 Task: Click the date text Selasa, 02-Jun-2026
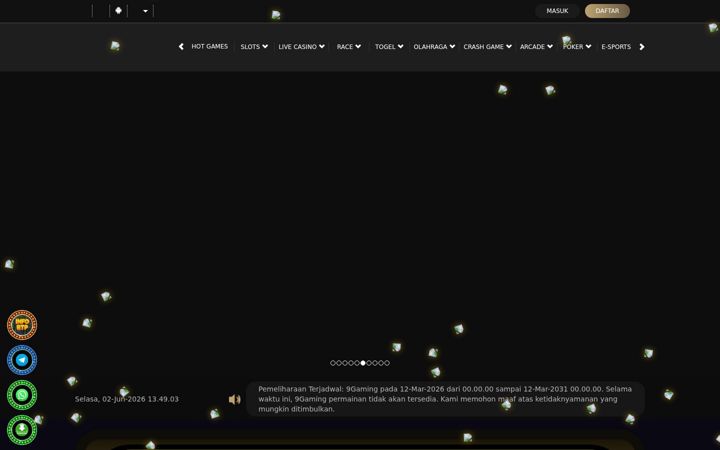110,399
